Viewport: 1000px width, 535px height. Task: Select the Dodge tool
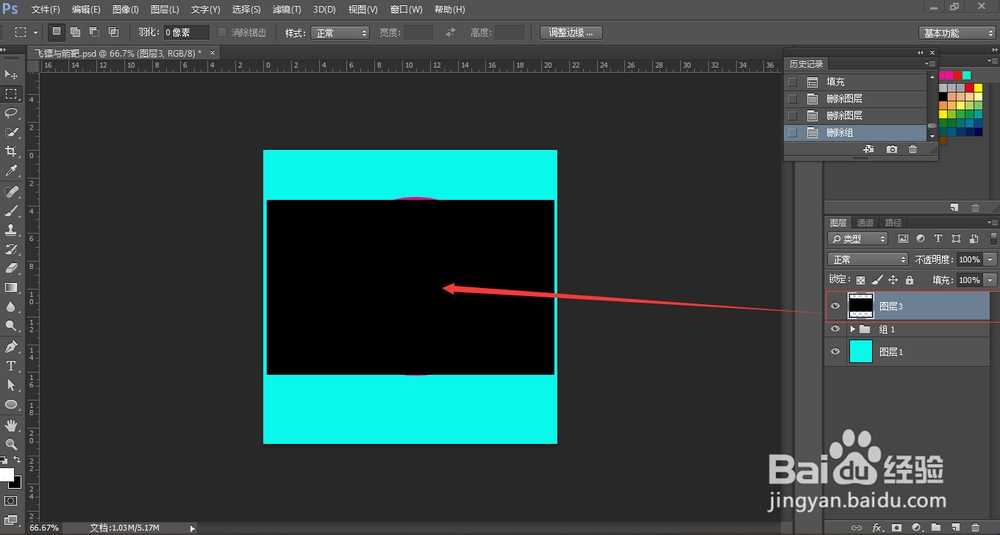coord(11,326)
